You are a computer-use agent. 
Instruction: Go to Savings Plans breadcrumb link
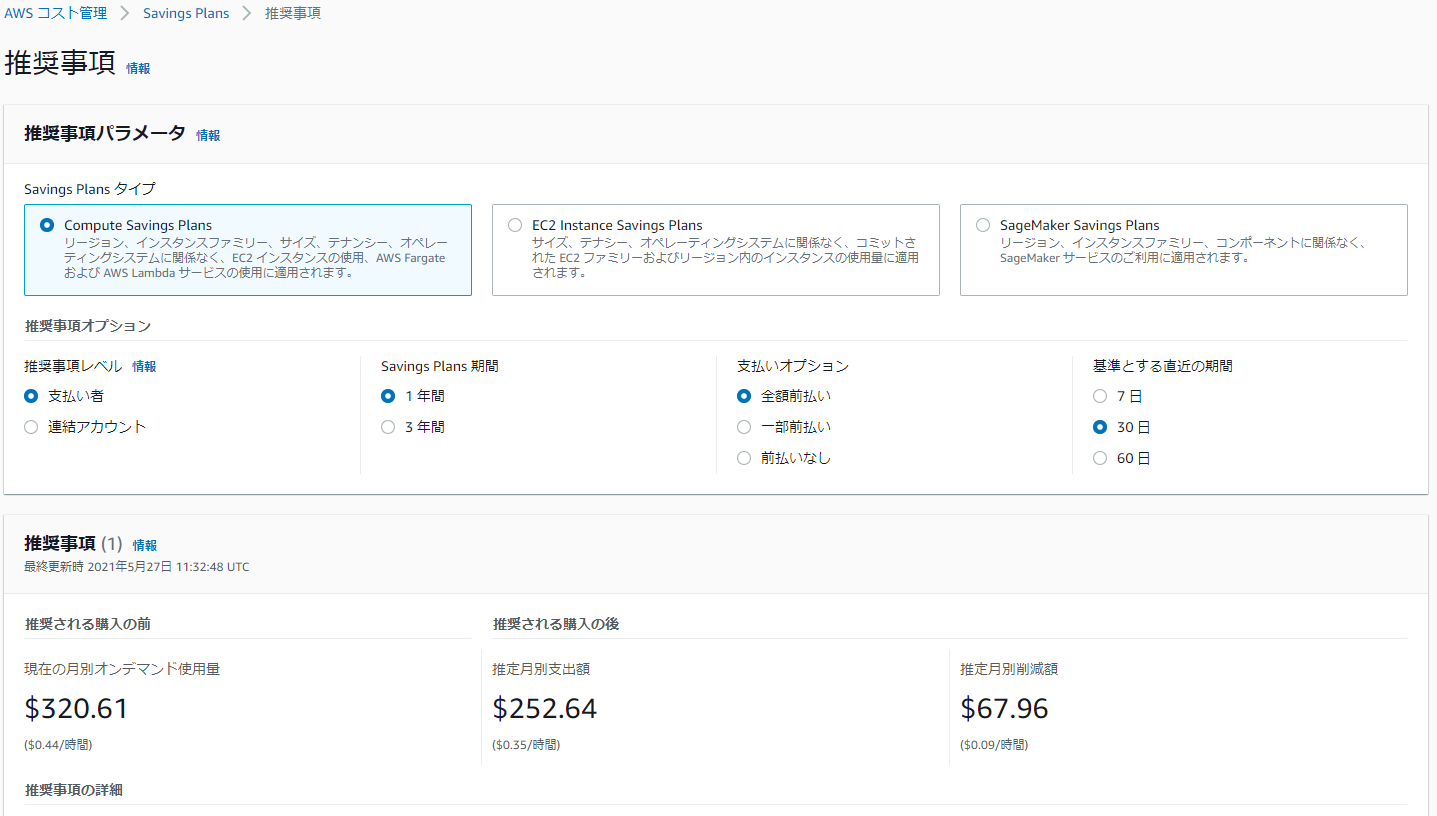(186, 14)
